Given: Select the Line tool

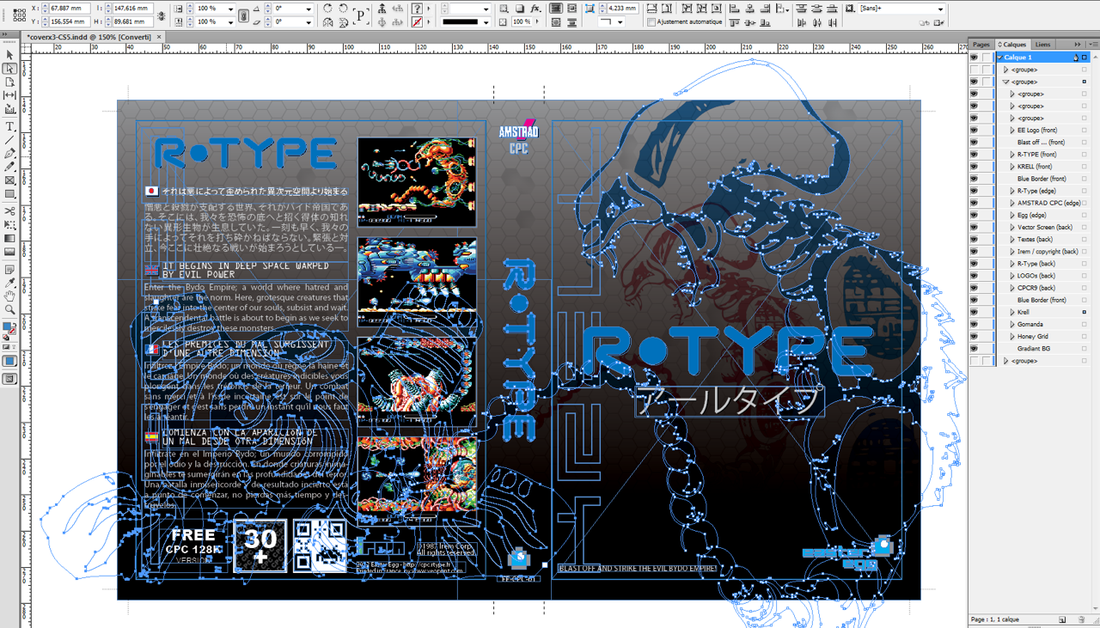Looking at the screenshot, I should click(x=10, y=140).
